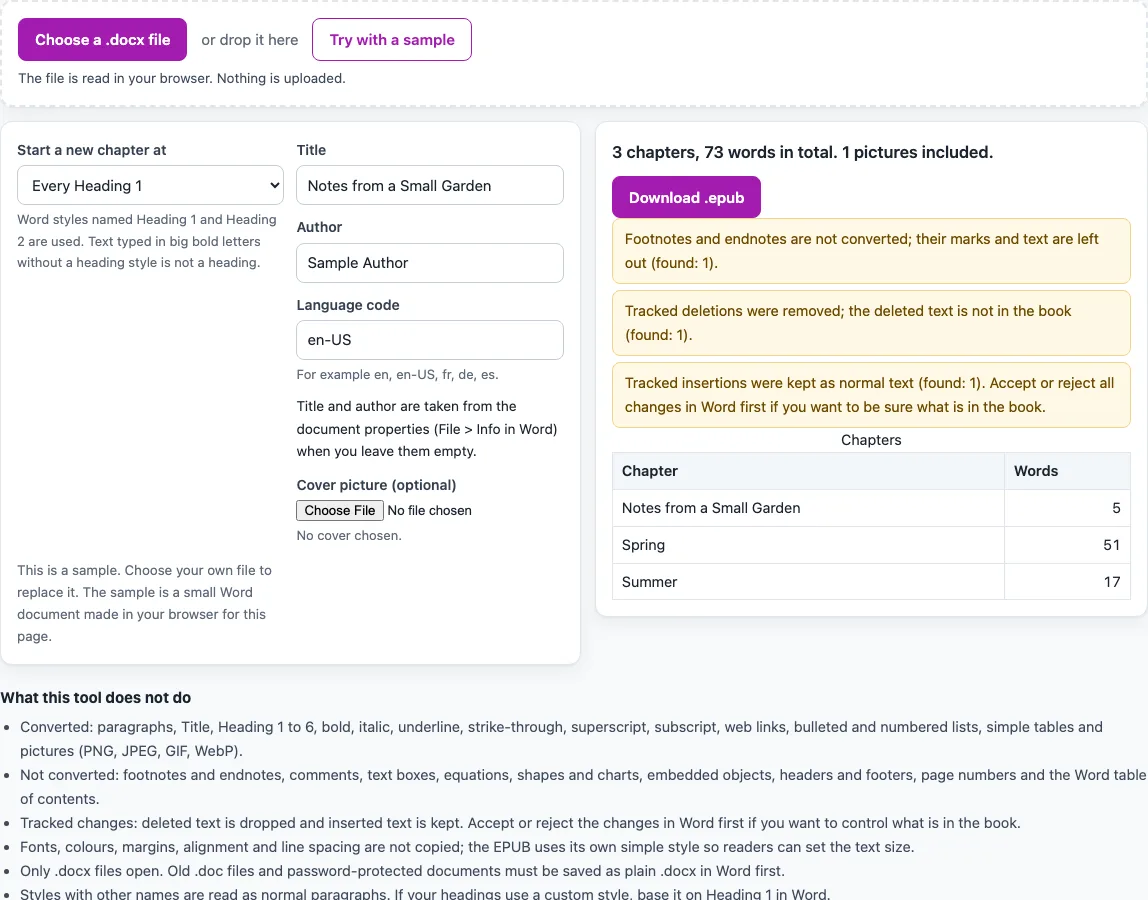Screen dimensions: 1148x900
Task: Load a document with Try with a sample
Action: [392, 40]
